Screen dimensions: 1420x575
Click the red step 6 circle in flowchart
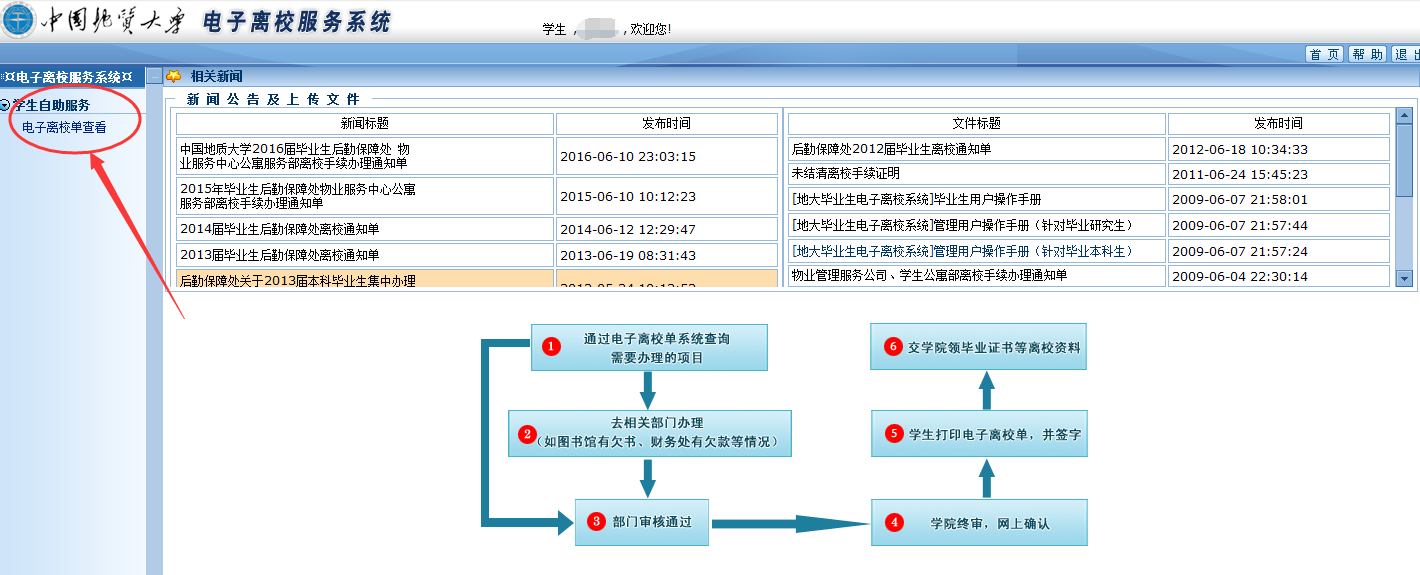point(894,347)
